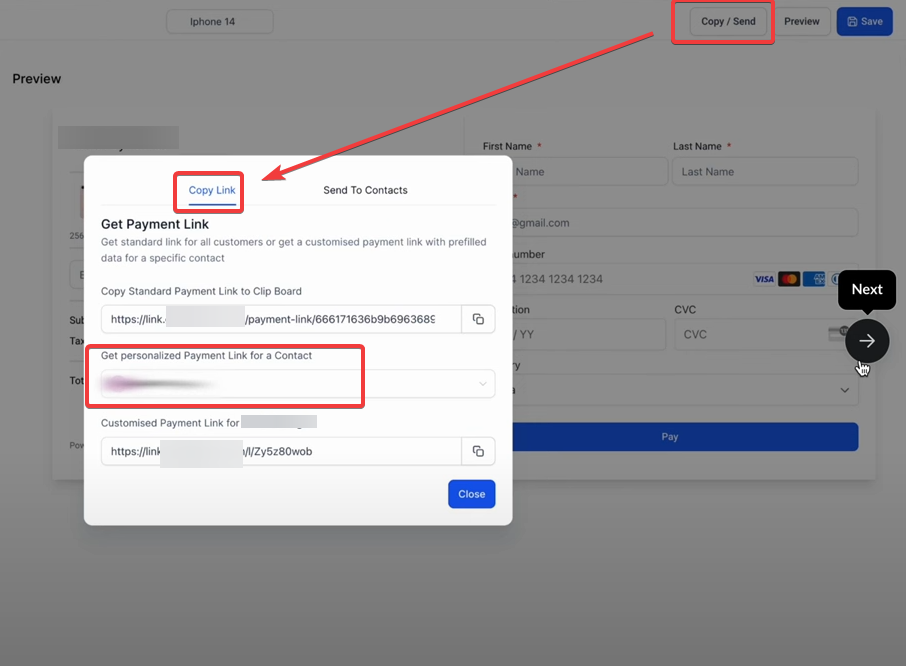This screenshot has width=906, height=666.
Task: Click the American Express card logo
Action: pyautogui.click(x=814, y=279)
